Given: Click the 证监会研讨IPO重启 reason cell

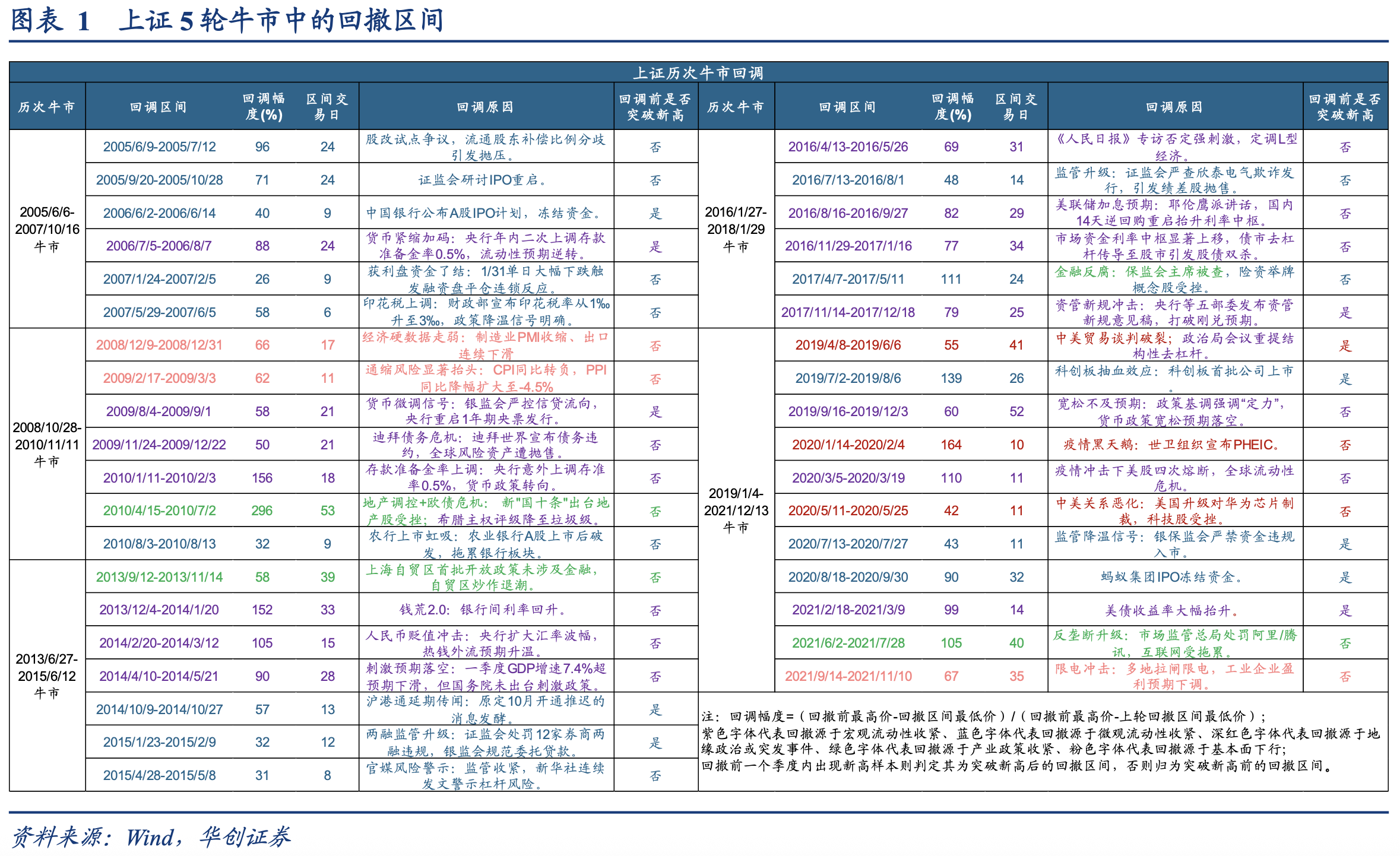Looking at the screenshot, I should (x=482, y=180).
